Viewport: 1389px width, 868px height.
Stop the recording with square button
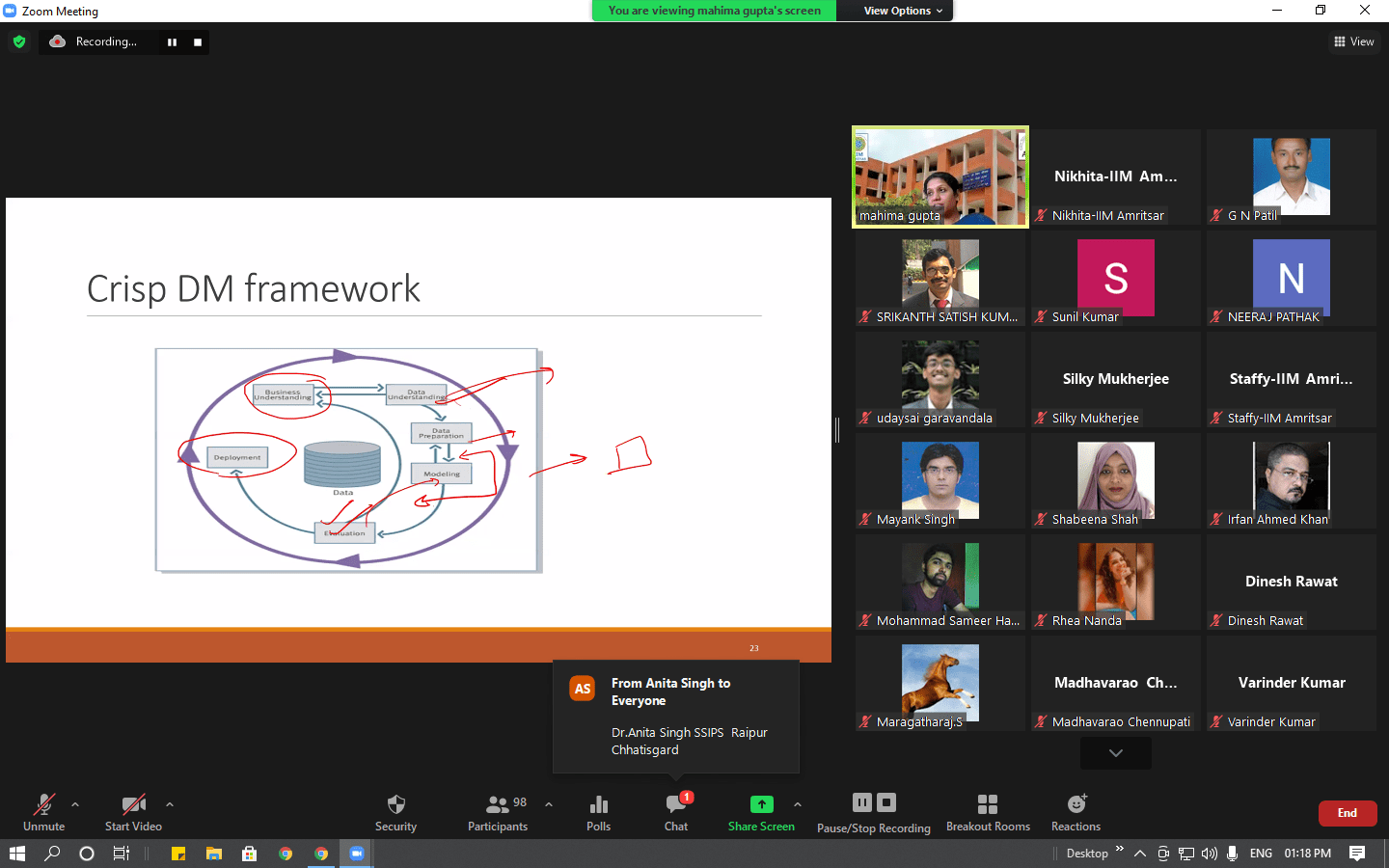tap(198, 42)
